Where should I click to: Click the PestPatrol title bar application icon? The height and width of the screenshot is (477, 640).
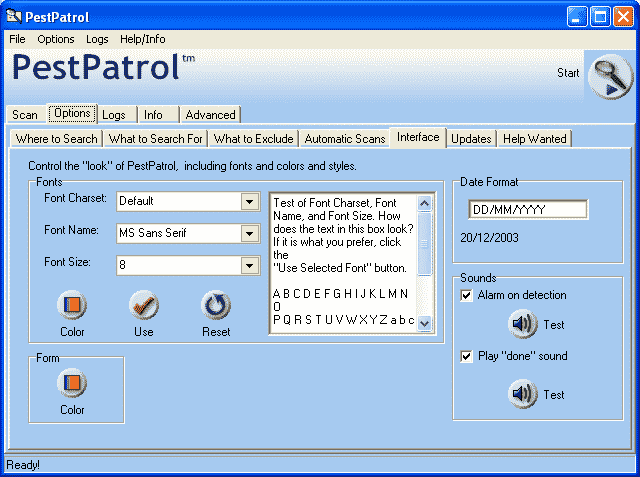click(x=13, y=17)
